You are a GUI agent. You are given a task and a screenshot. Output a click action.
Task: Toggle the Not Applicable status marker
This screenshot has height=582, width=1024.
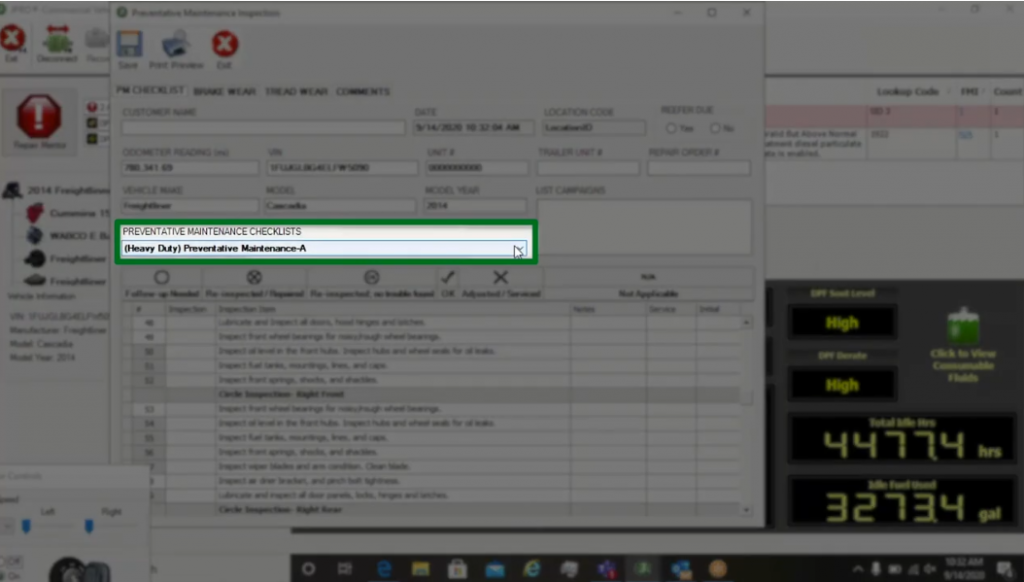click(x=649, y=278)
